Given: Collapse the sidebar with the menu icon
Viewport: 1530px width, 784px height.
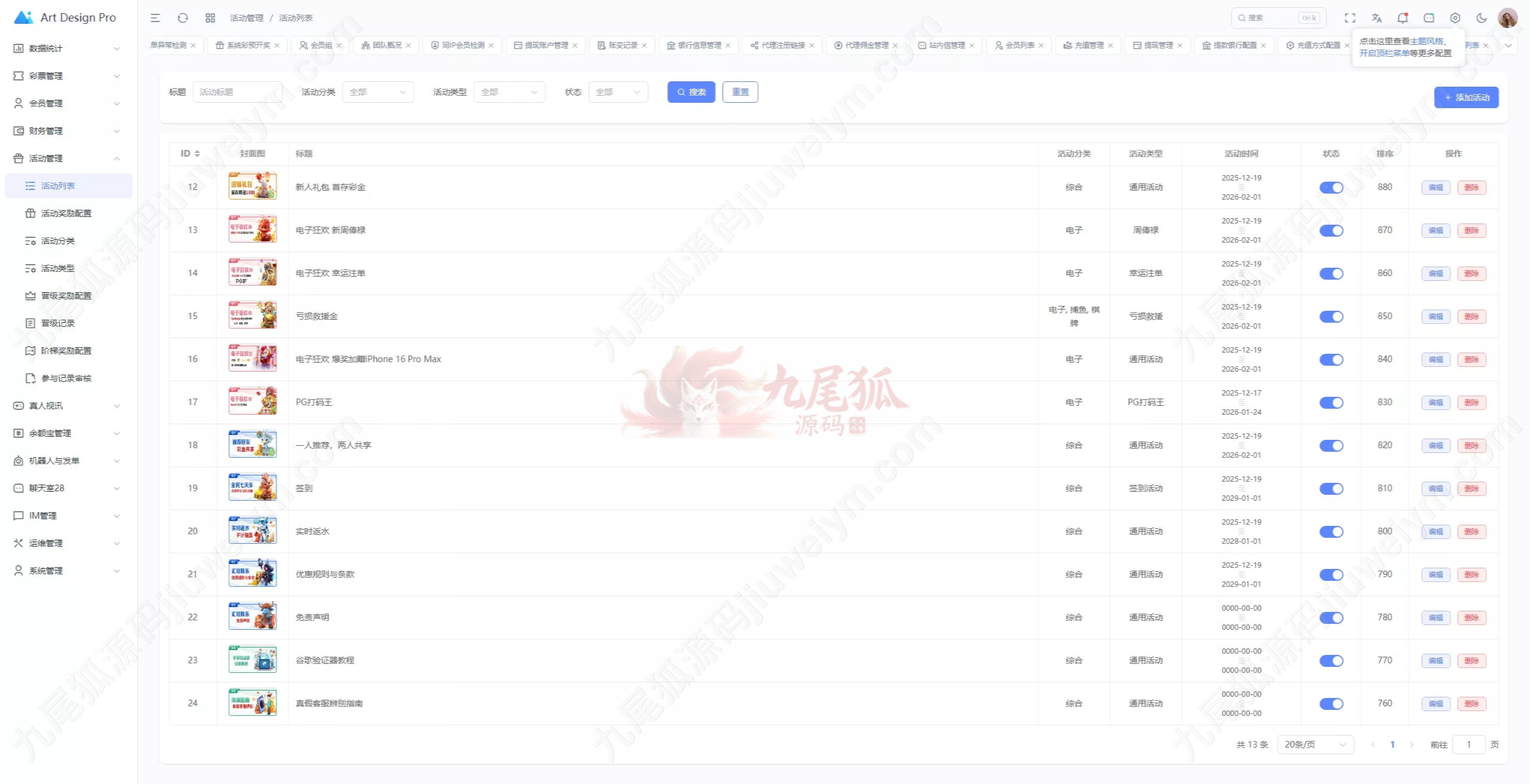Looking at the screenshot, I should [x=155, y=18].
